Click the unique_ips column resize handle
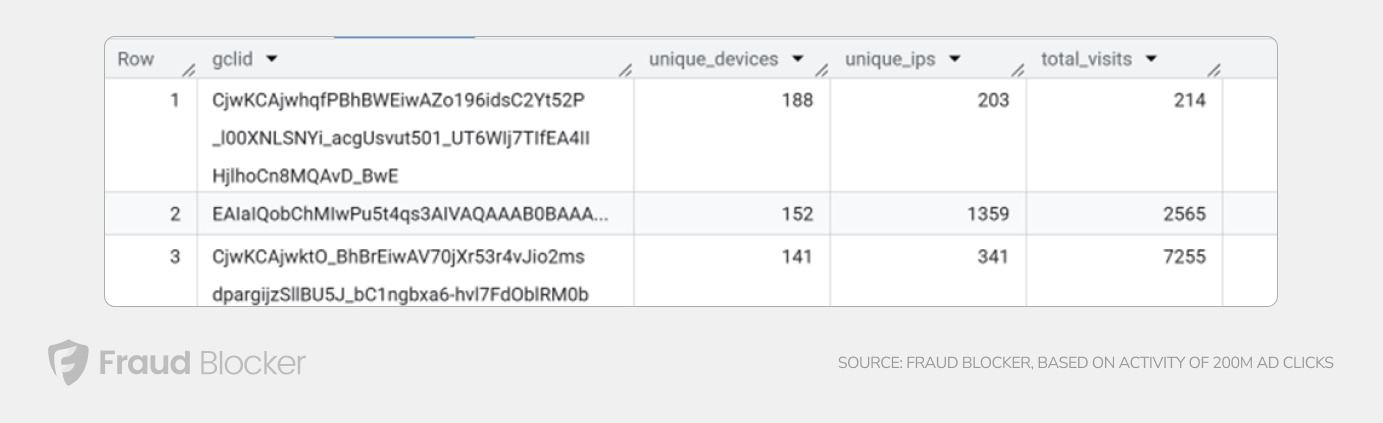The height and width of the screenshot is (423, 1383). 1017,68
